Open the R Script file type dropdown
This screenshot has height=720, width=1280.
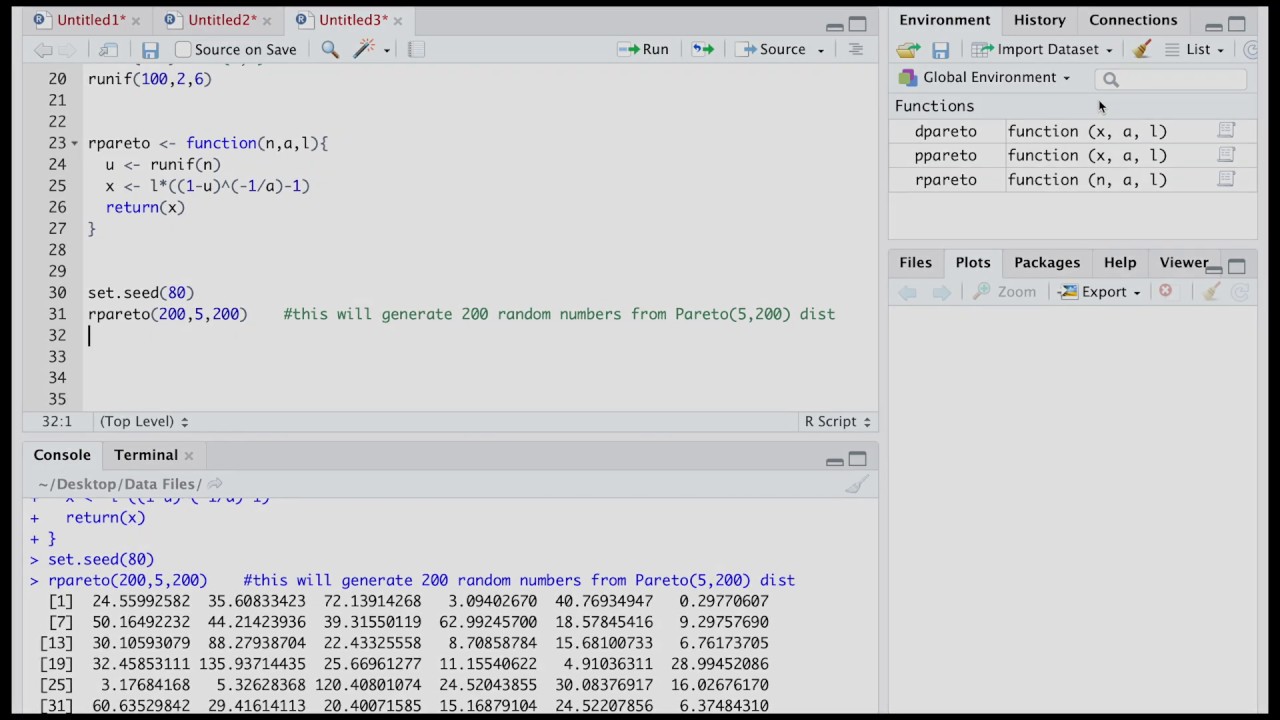838,422
